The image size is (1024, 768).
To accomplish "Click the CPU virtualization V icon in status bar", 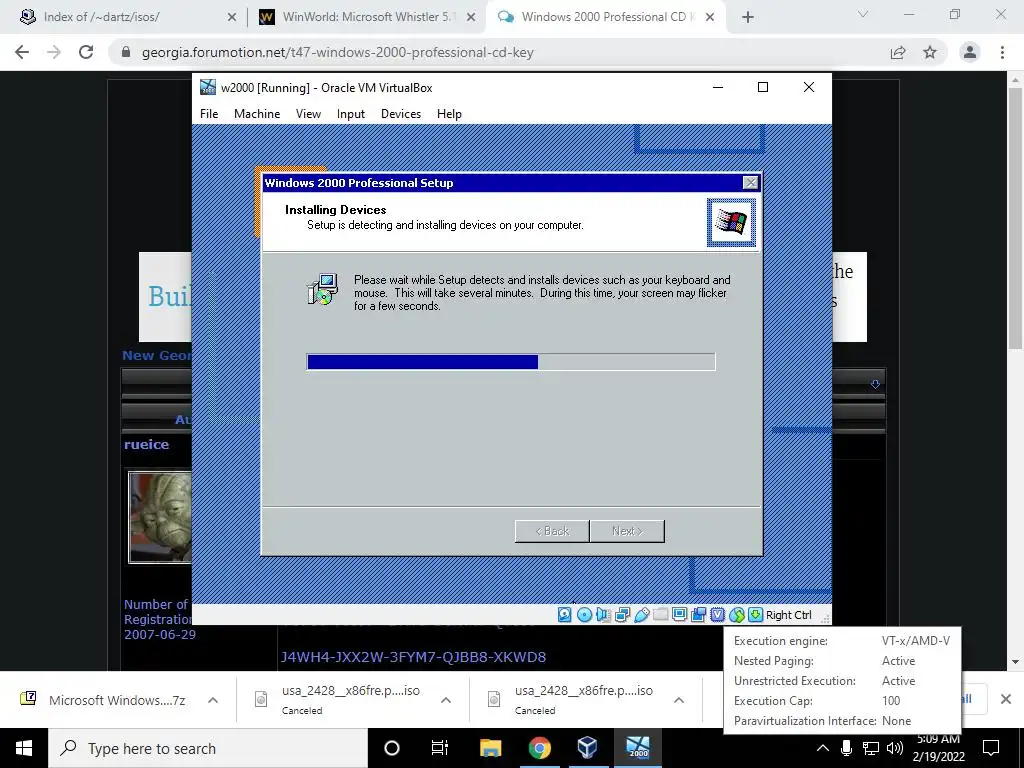I will click(x=718, y=615).
